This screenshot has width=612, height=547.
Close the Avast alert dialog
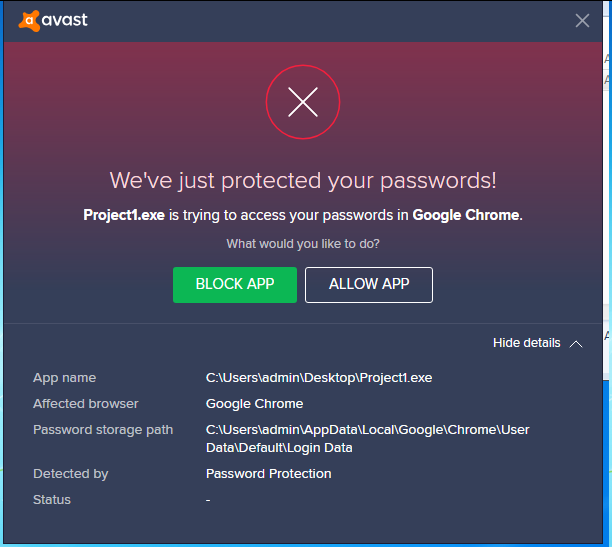coord(582,20)
